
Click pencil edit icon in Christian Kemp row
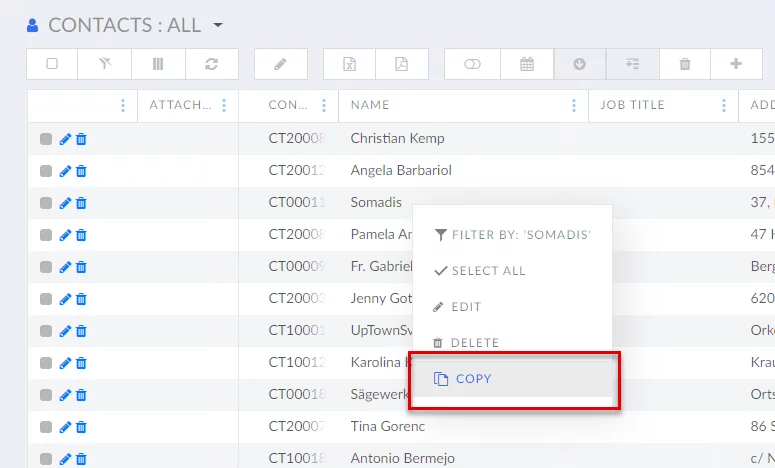65,139
